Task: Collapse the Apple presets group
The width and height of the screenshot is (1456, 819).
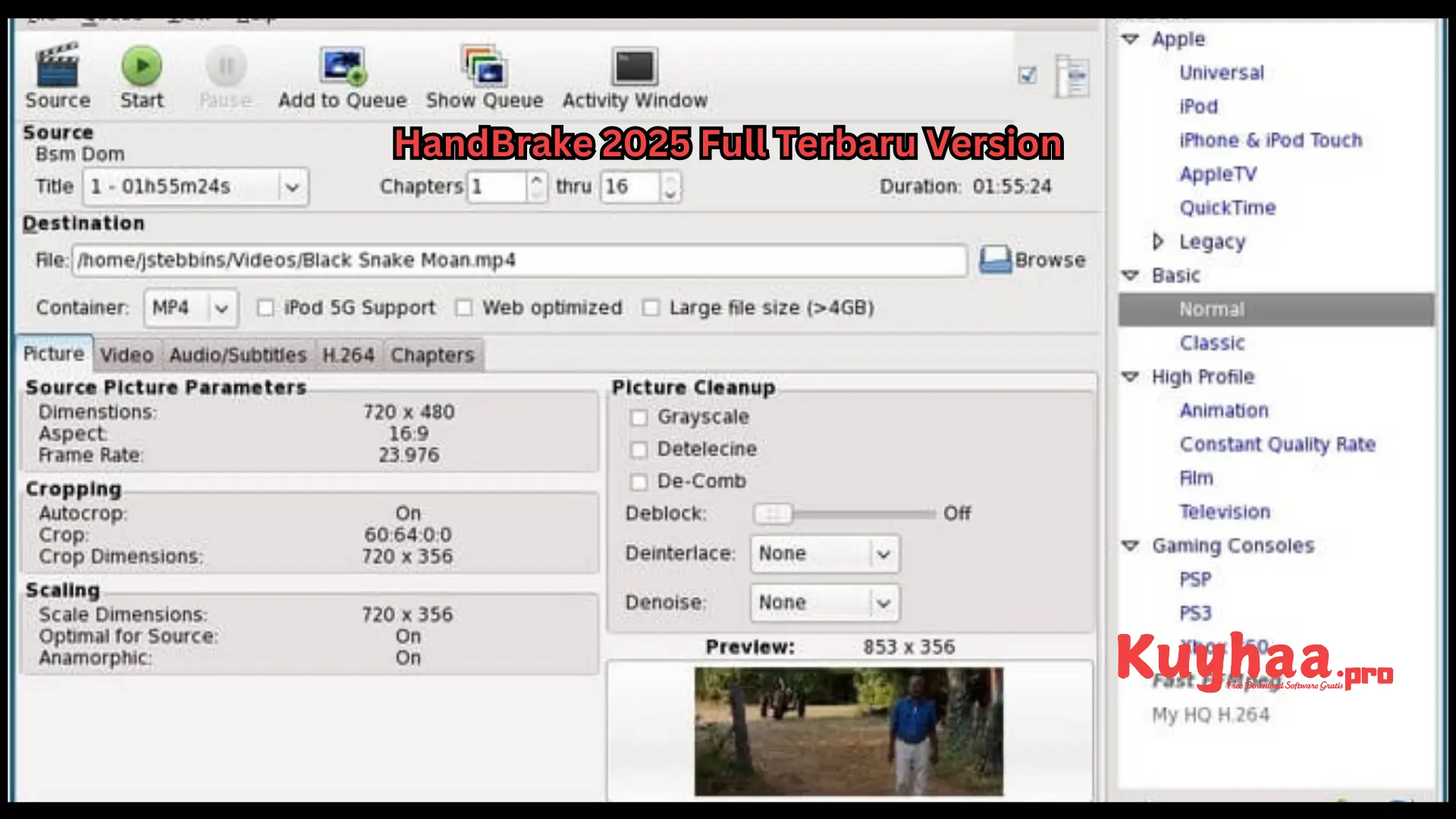Action: 1131,39
